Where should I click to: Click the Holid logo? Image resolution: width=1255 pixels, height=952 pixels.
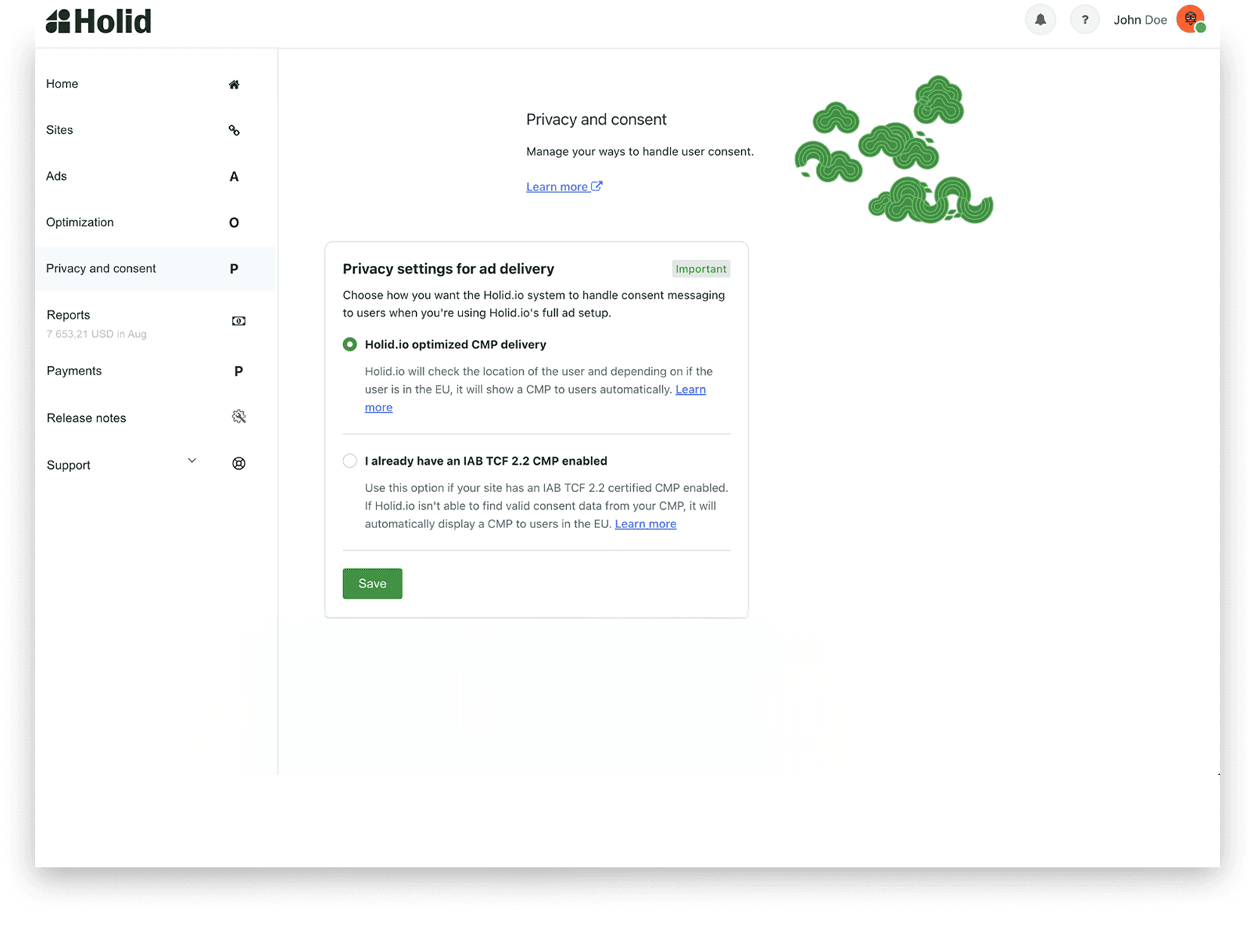(x=98, y=21)
